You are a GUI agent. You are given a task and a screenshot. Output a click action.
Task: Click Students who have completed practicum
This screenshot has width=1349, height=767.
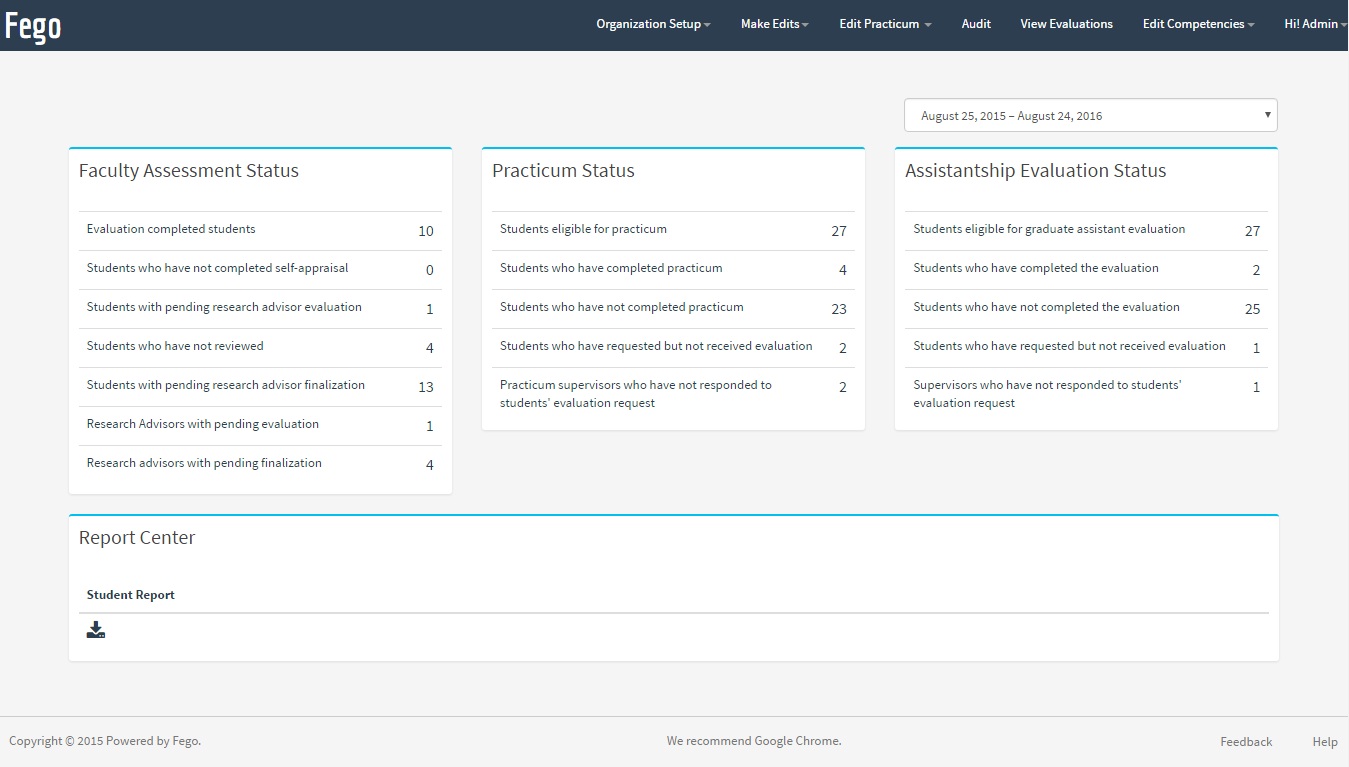(611, 268)
